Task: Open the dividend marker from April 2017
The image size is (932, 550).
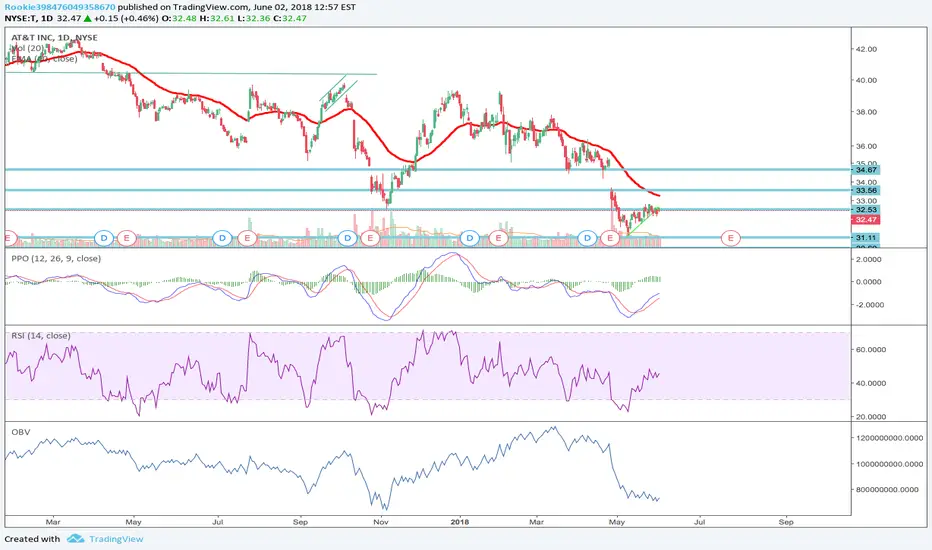Action: pyautogui.click(x=104, y=238)
